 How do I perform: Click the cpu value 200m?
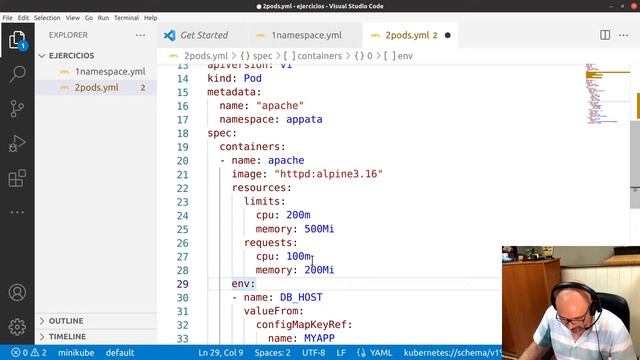click(298, 215)
